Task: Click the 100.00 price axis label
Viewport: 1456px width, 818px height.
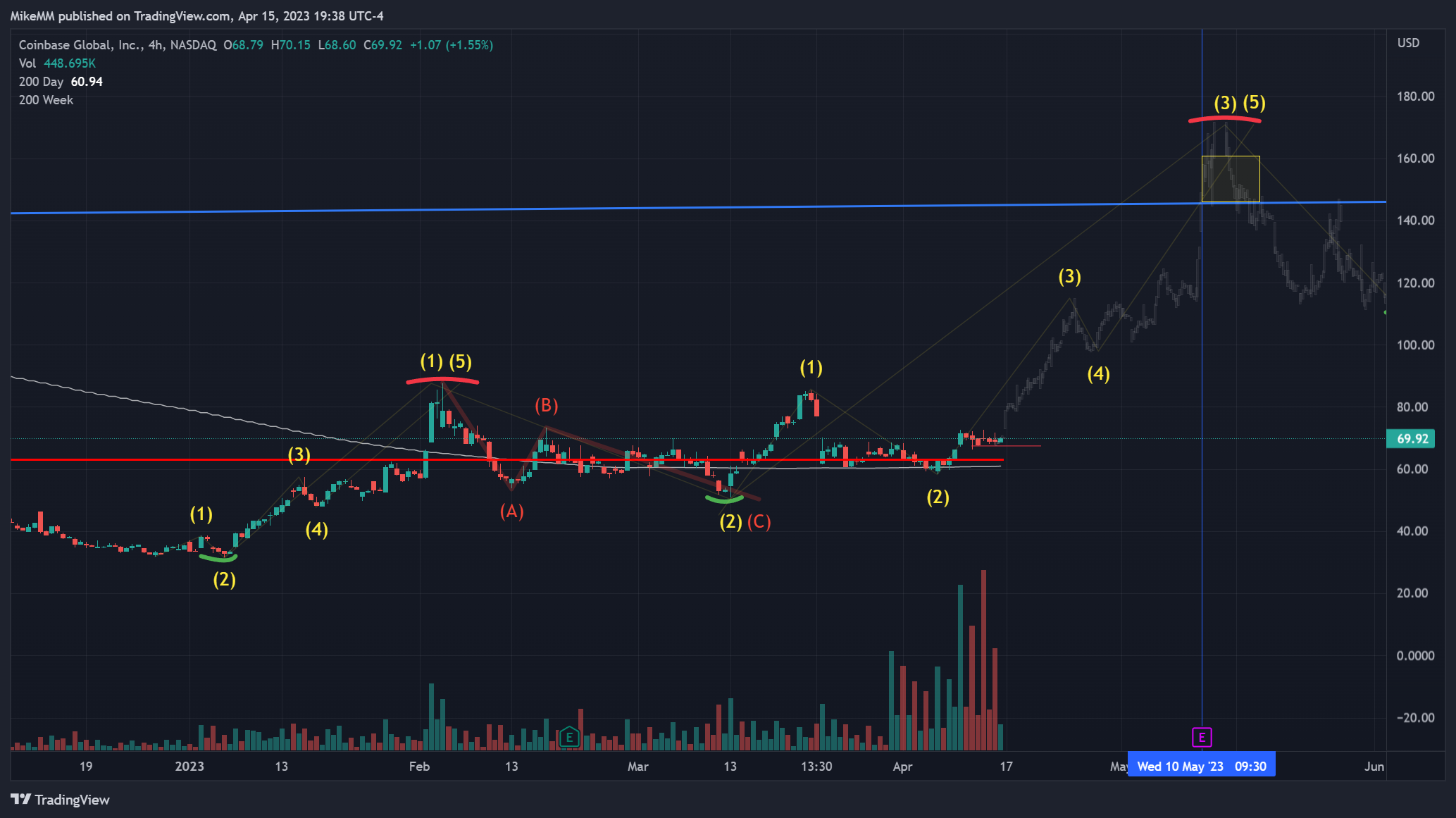Action: pyautogui.click(x=1416, y=345)
